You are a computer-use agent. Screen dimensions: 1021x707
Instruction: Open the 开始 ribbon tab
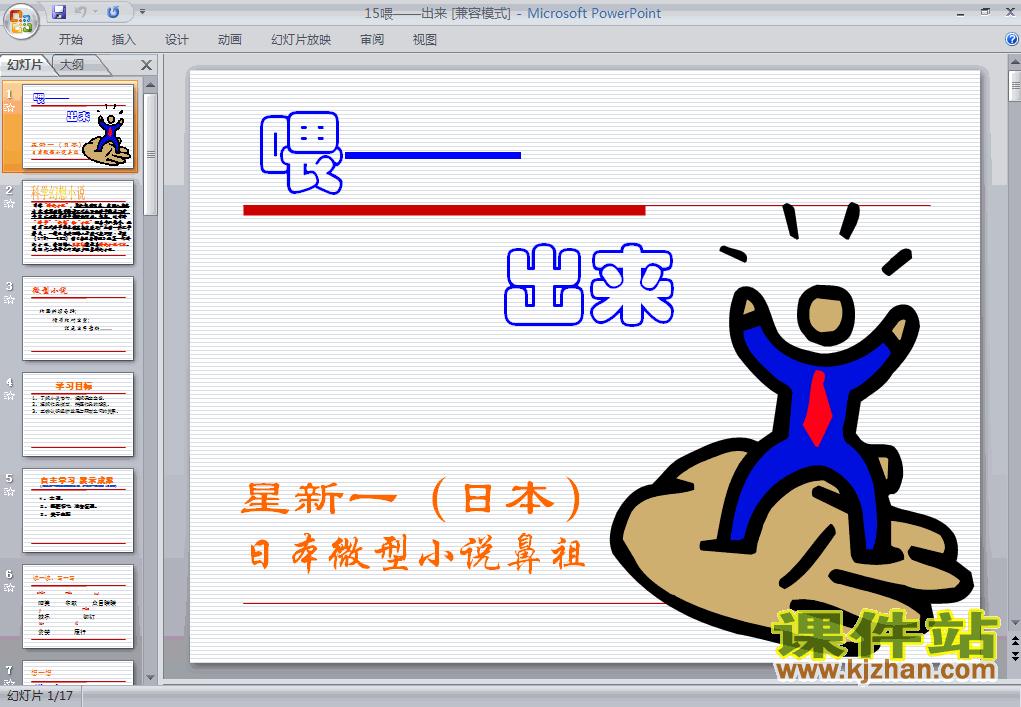(x=71, y=40)
